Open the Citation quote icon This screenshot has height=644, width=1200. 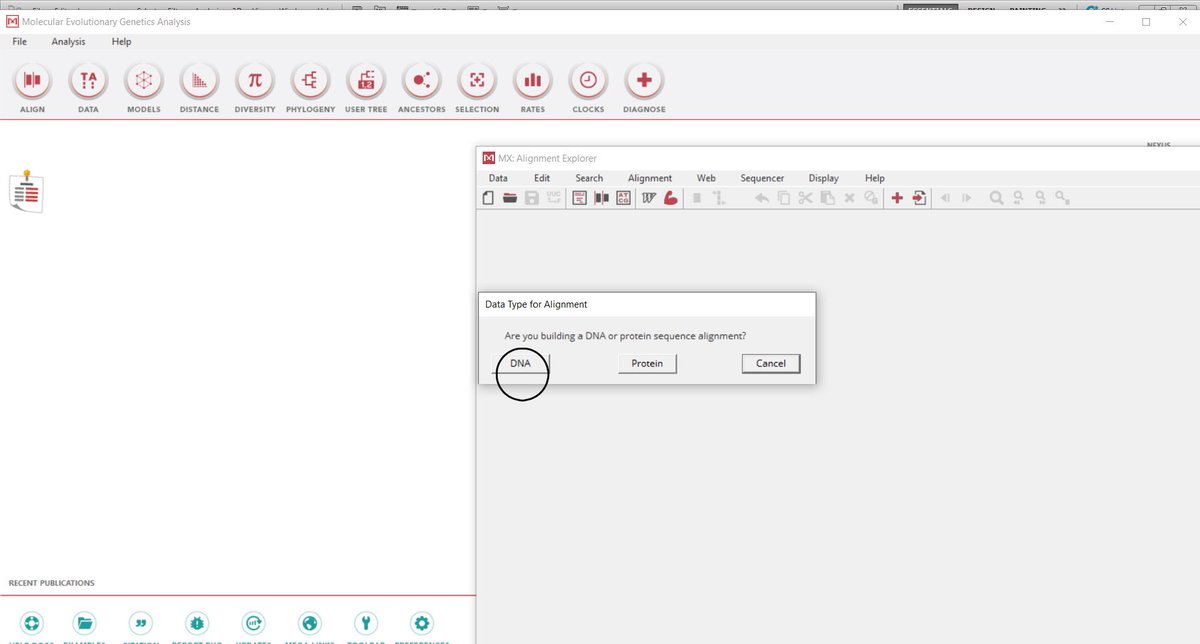142,623
